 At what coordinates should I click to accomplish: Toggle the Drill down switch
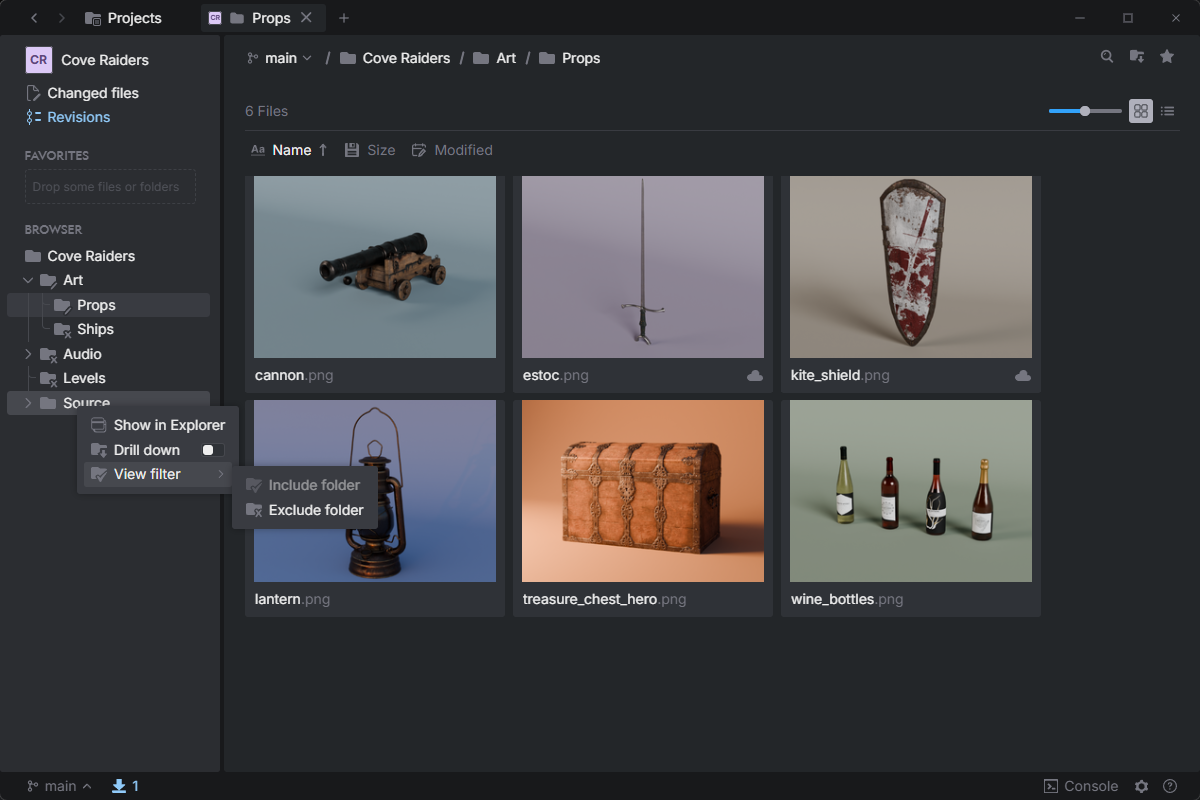coord(213,450)
